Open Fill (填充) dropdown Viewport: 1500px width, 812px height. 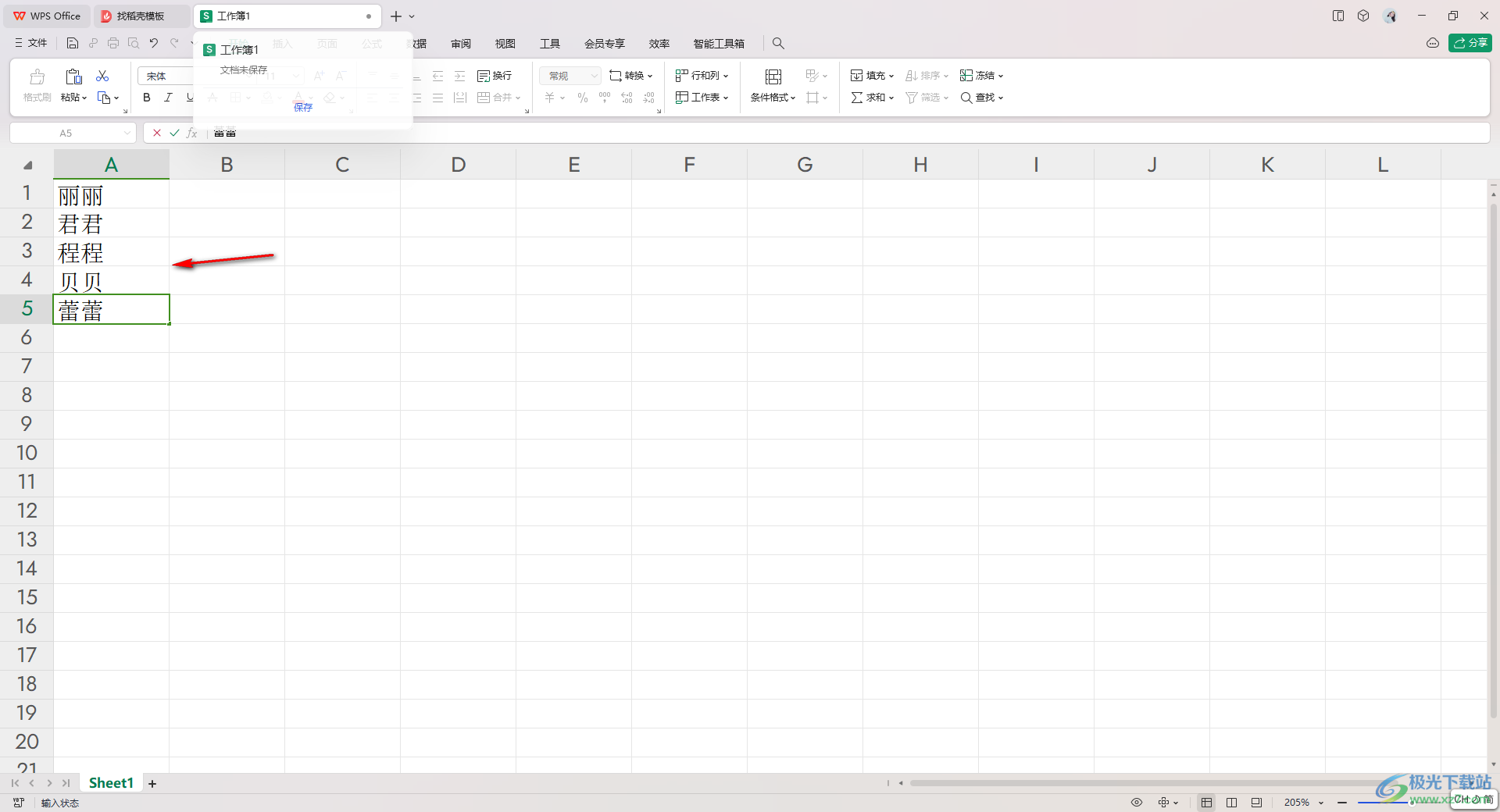872,76
